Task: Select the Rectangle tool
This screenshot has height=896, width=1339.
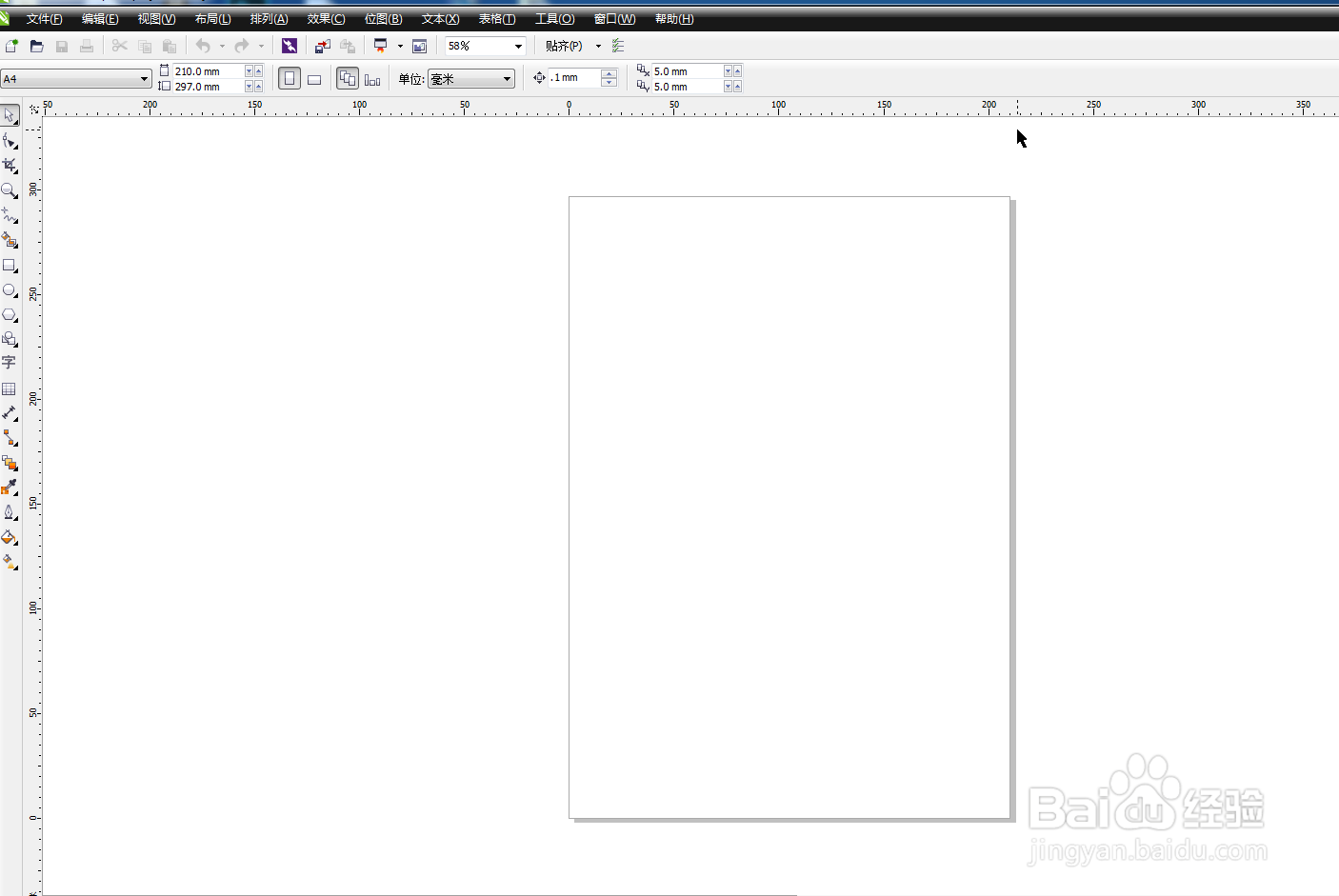Action: tap(10, 266)
